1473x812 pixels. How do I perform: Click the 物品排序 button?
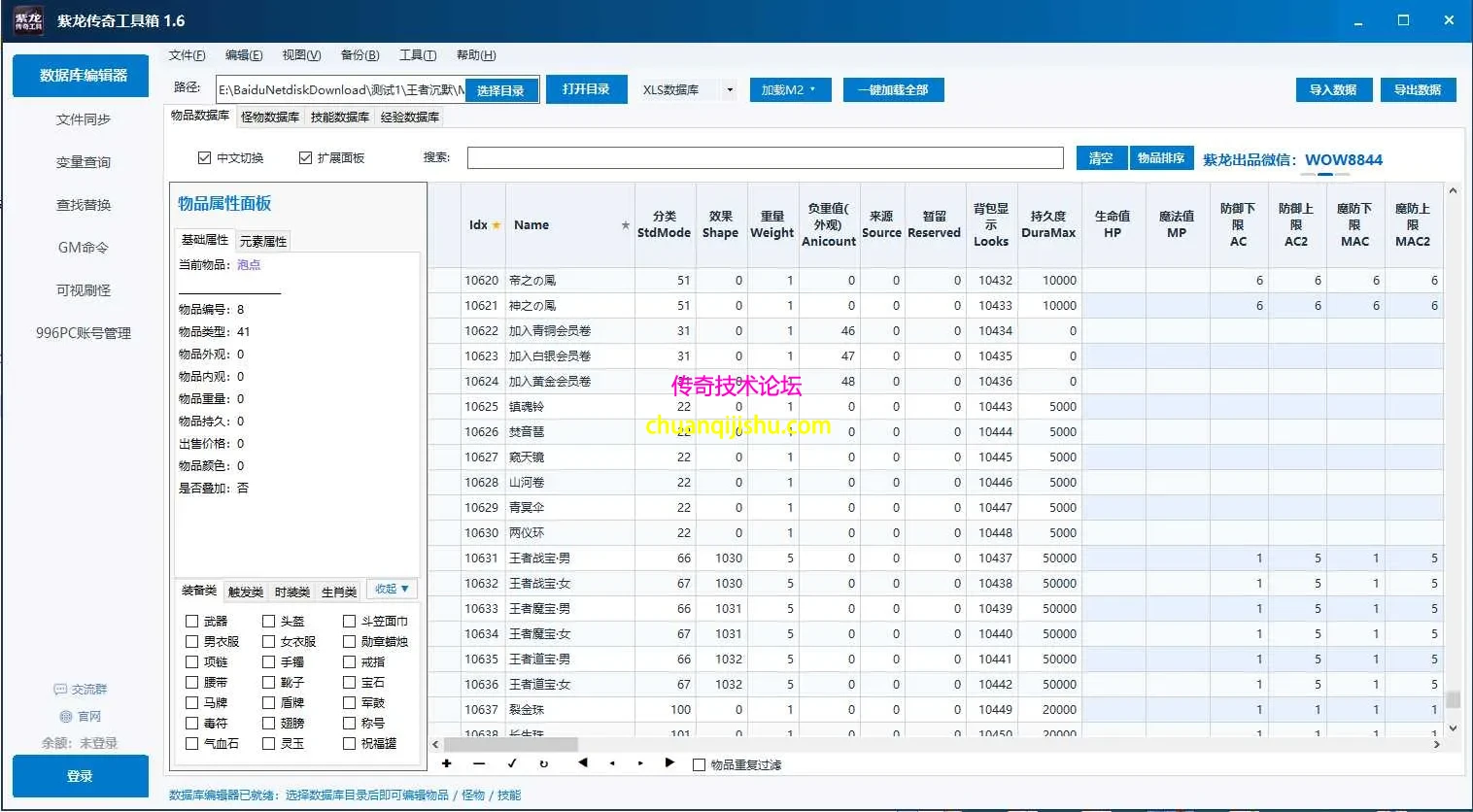pyautogui.click(x=1161, y=158)
